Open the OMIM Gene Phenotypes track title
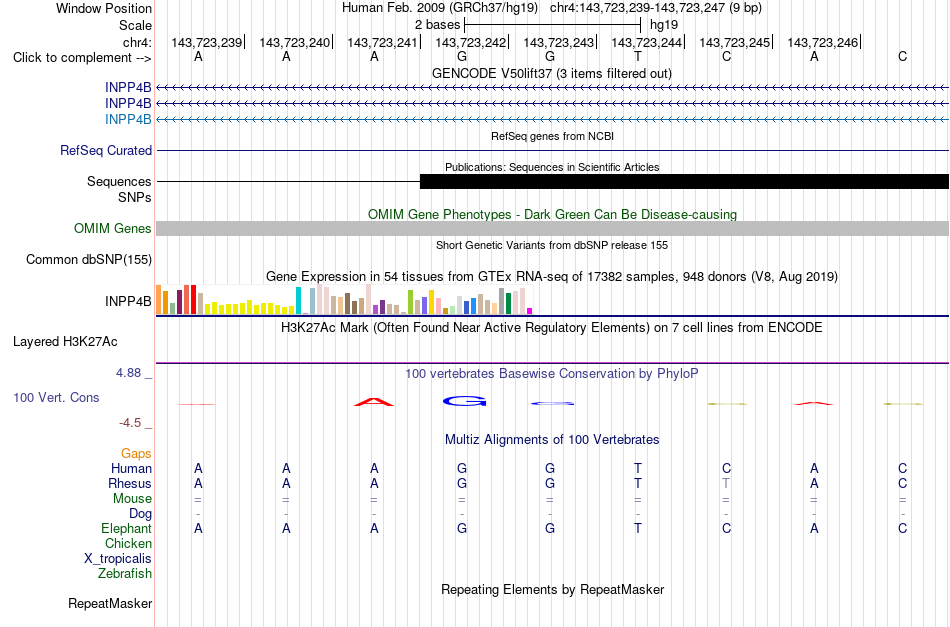 (552, 214)
